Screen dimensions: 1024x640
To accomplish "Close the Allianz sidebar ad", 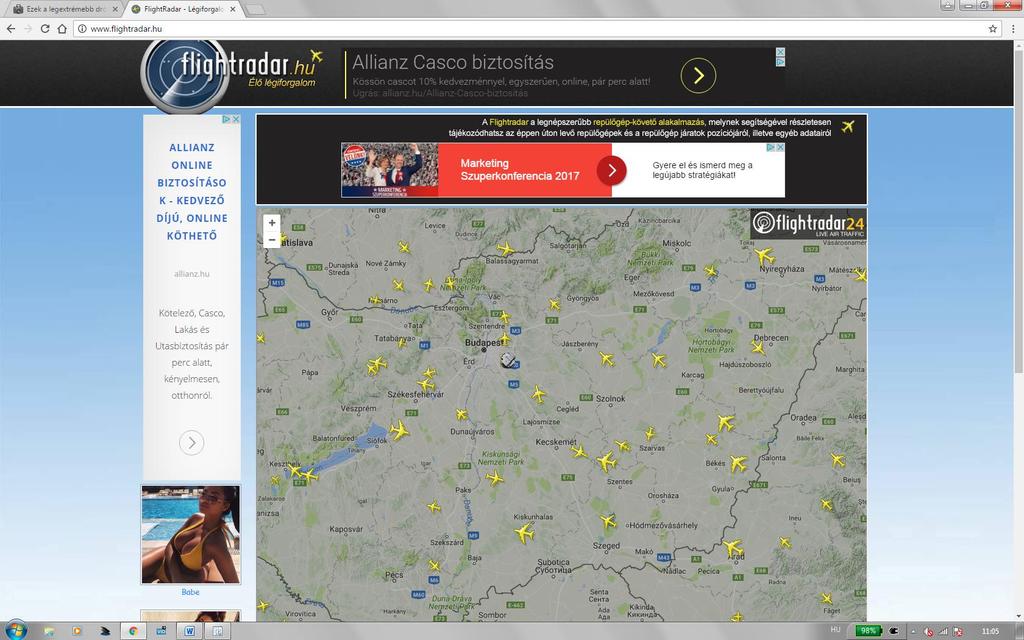I will coord(236,120).
